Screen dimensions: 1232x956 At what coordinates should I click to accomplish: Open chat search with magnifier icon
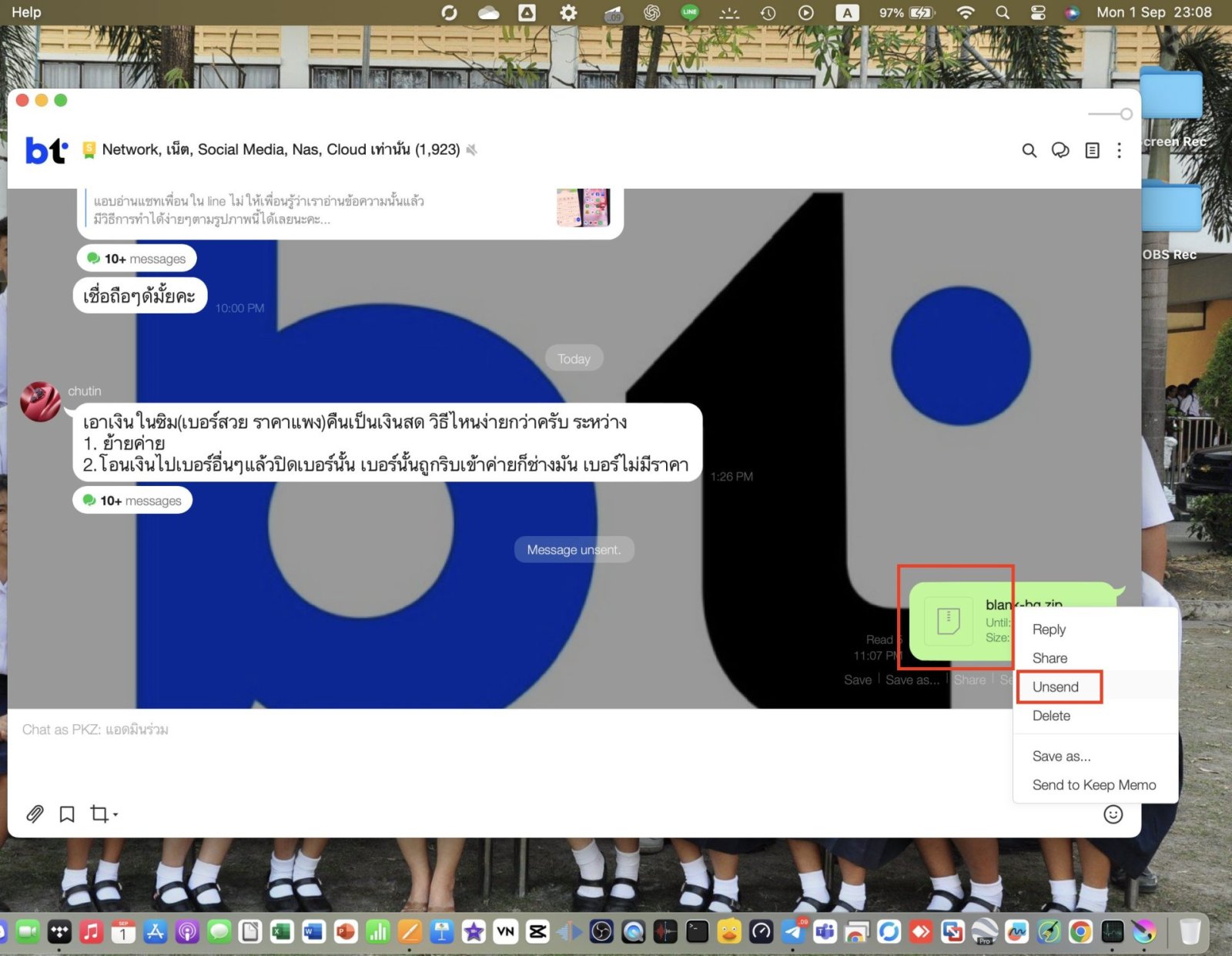pyautogui.click(x=1029, y=150)
